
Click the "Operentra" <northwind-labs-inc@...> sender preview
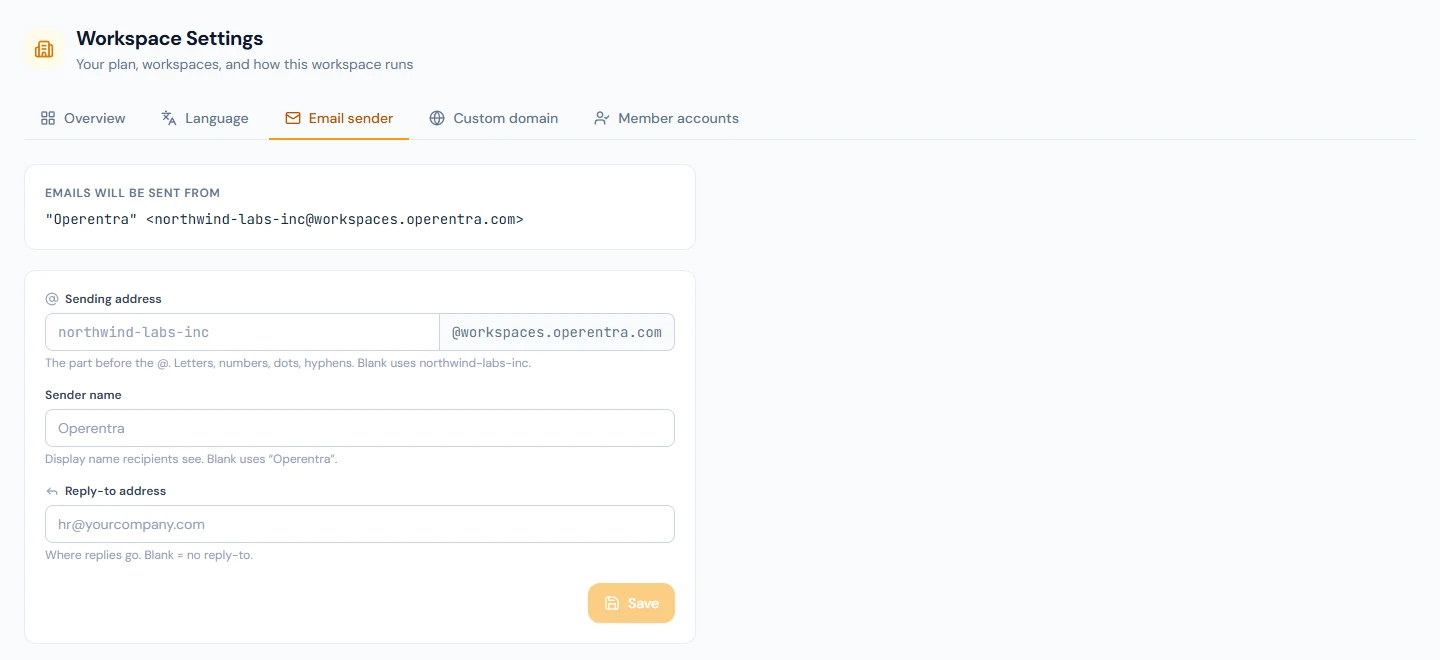tap(284, 219)
